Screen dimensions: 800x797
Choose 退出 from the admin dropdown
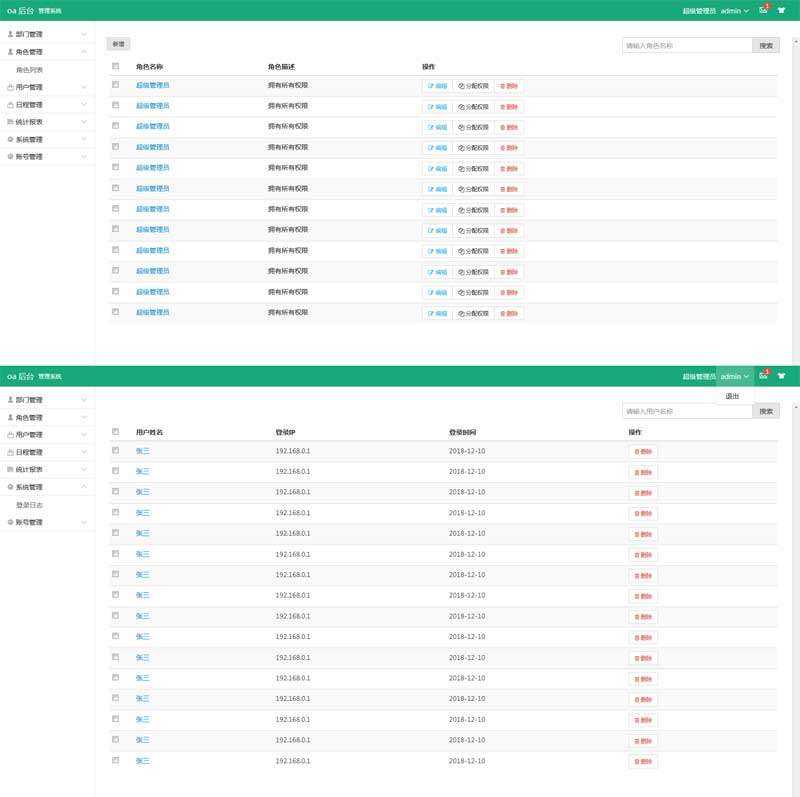coord(732,396)
